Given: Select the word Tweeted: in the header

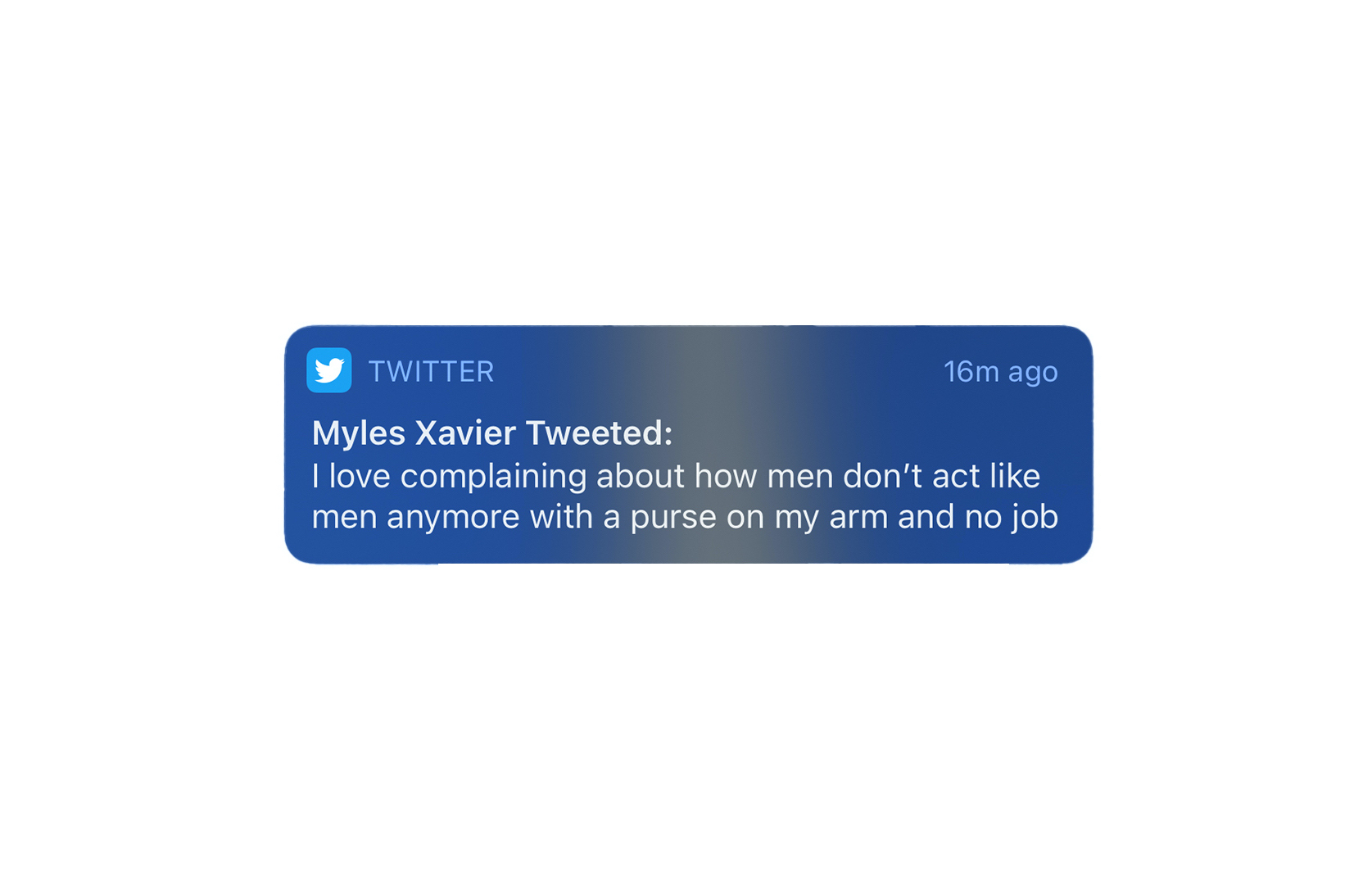Looking at the screenshot, I should [x=599, y=433].
